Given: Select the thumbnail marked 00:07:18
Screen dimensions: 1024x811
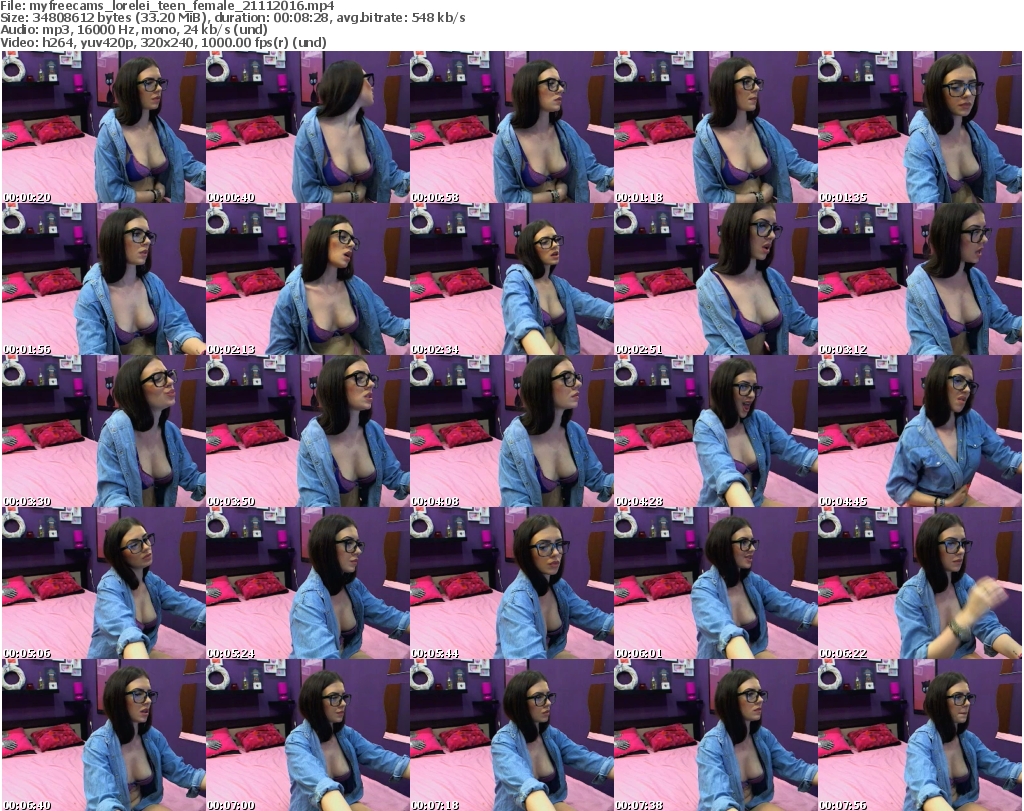Looking at the screenshot, I should point(511,735).
